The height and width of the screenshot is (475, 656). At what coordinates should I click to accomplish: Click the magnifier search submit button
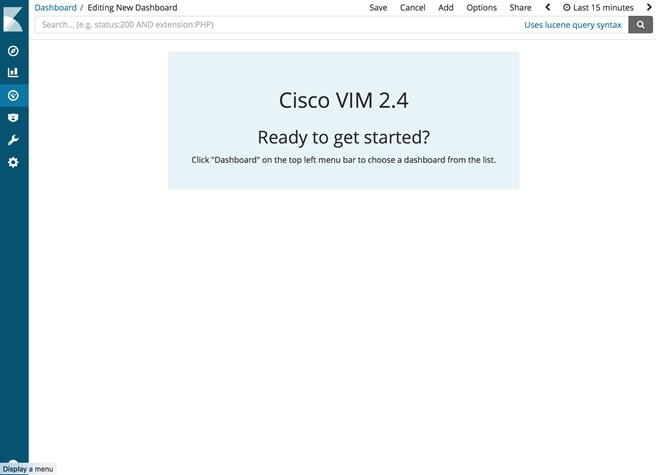tap(640, 25)
